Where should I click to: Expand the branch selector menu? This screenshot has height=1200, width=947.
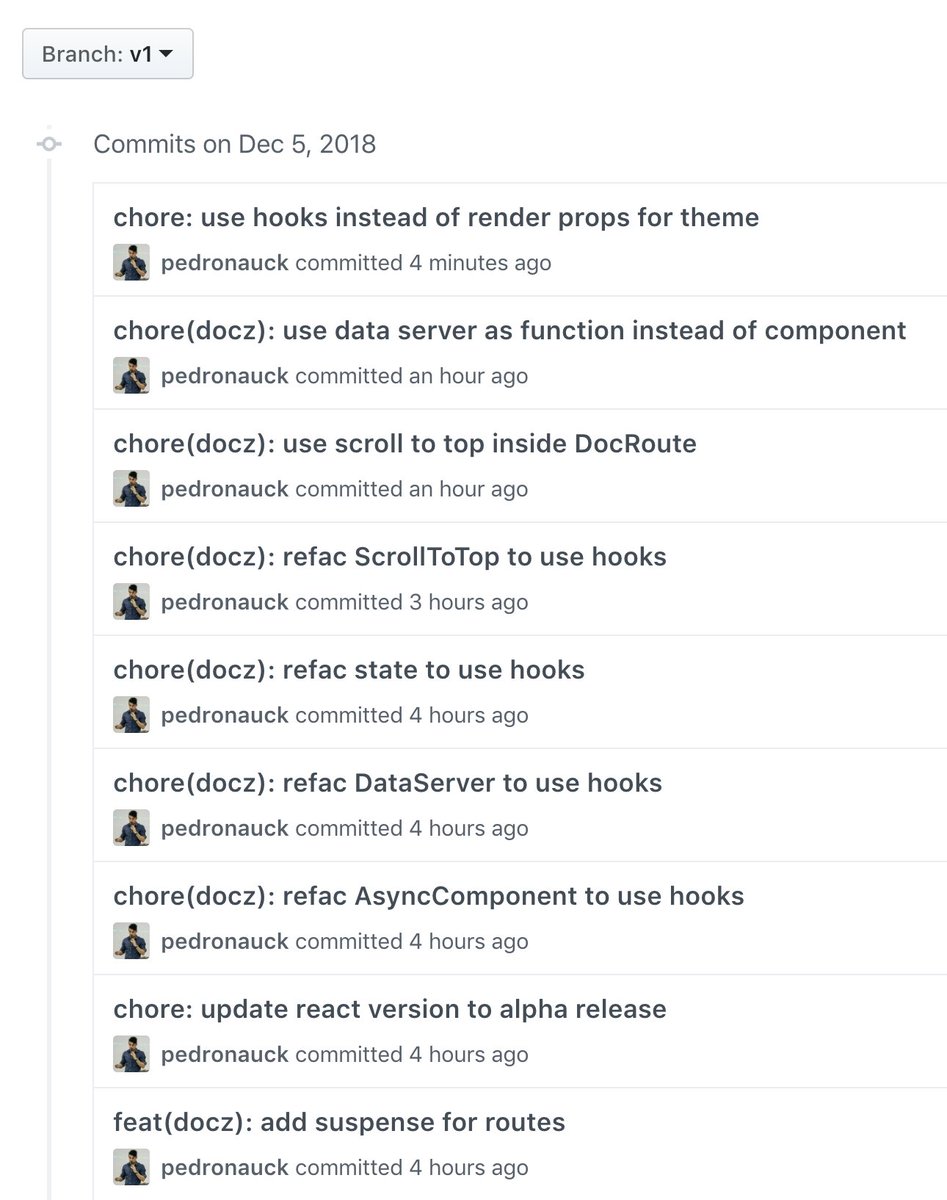(107, 54)
